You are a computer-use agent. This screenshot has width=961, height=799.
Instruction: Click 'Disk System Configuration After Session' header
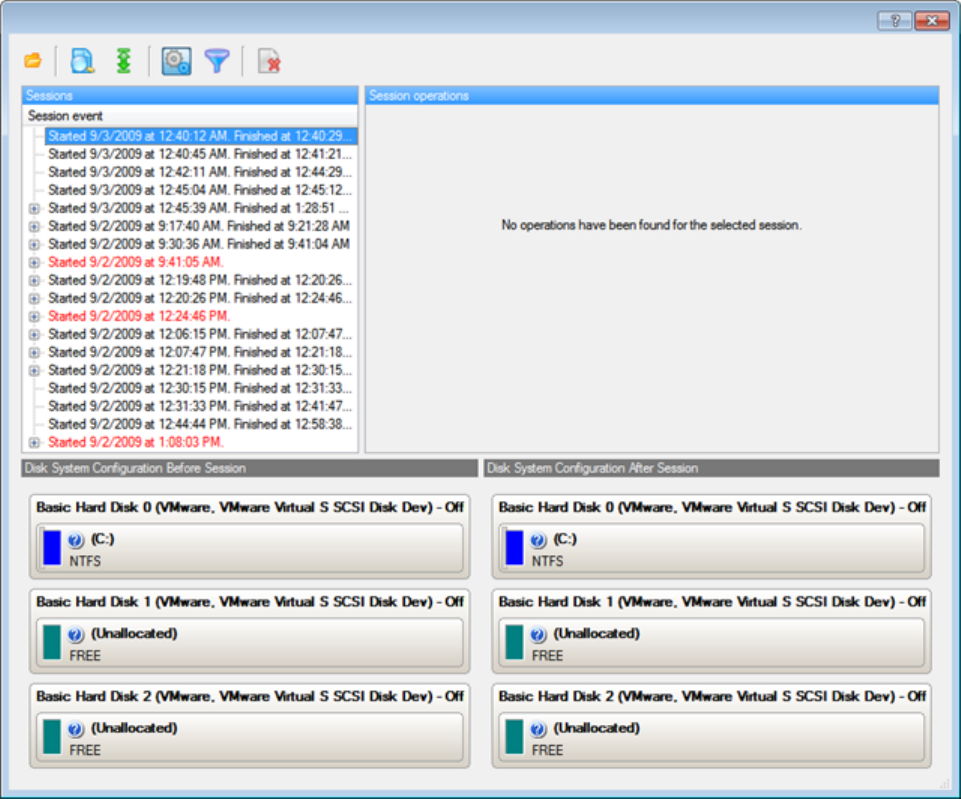pos(712,468)
